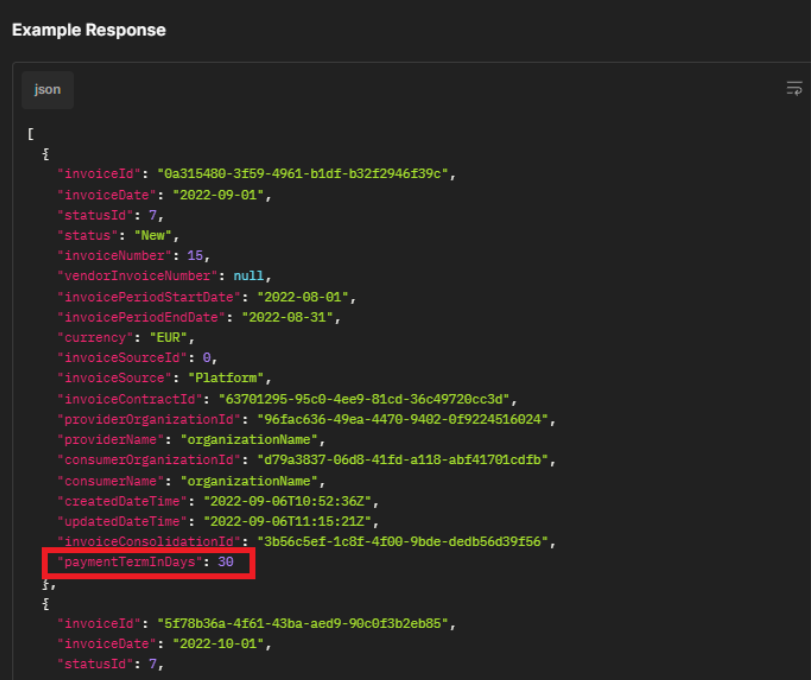Select the json language tab
This screenshot has width=811, height=680.
tap(48, 89)
